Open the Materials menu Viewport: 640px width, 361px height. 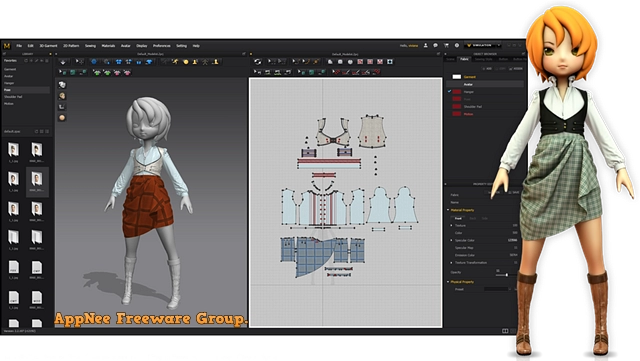click(108, 46)
